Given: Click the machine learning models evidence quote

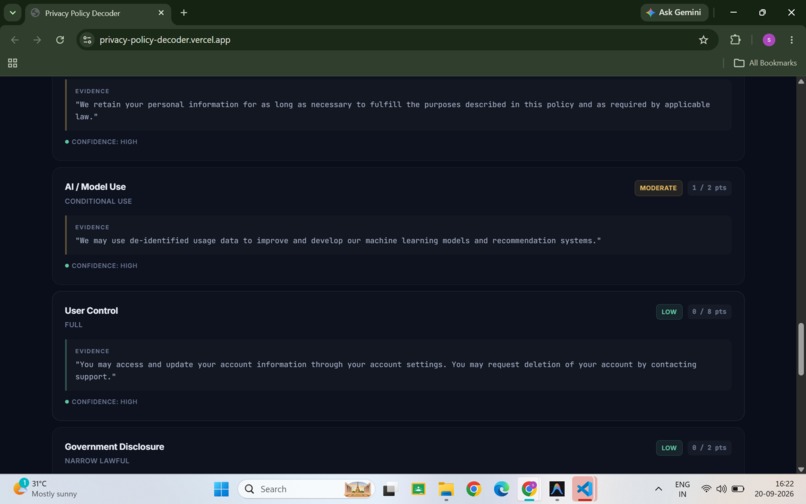Looking at the screenshot, I should (x=338, y=240).
